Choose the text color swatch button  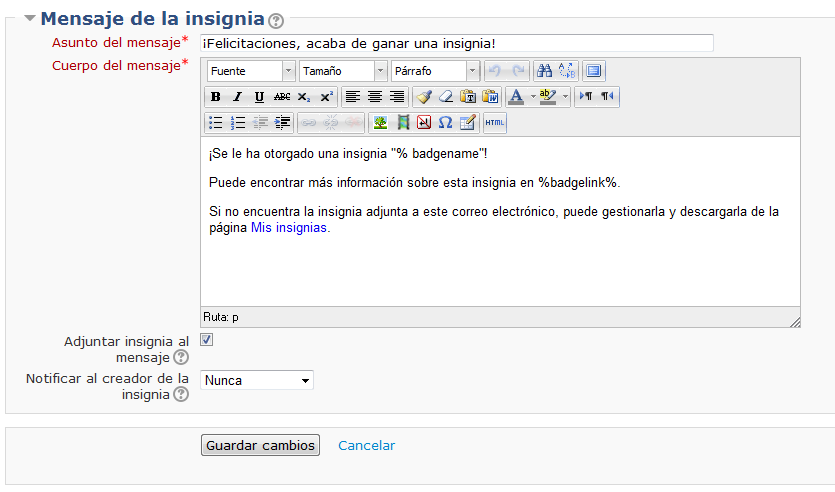tap(516, 97)
